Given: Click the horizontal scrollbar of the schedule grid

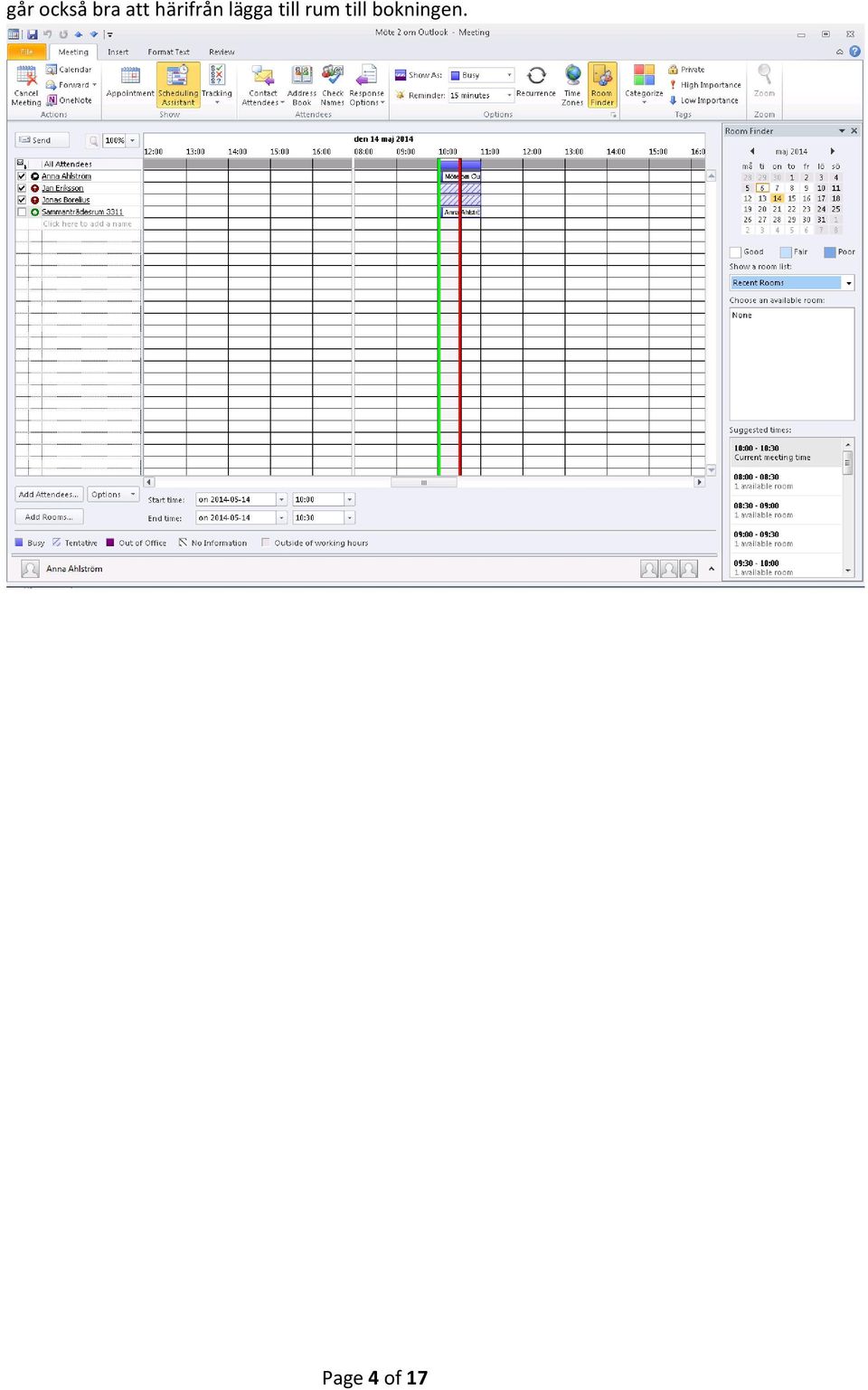Looking at the screenshot, I should pos(423,482).
